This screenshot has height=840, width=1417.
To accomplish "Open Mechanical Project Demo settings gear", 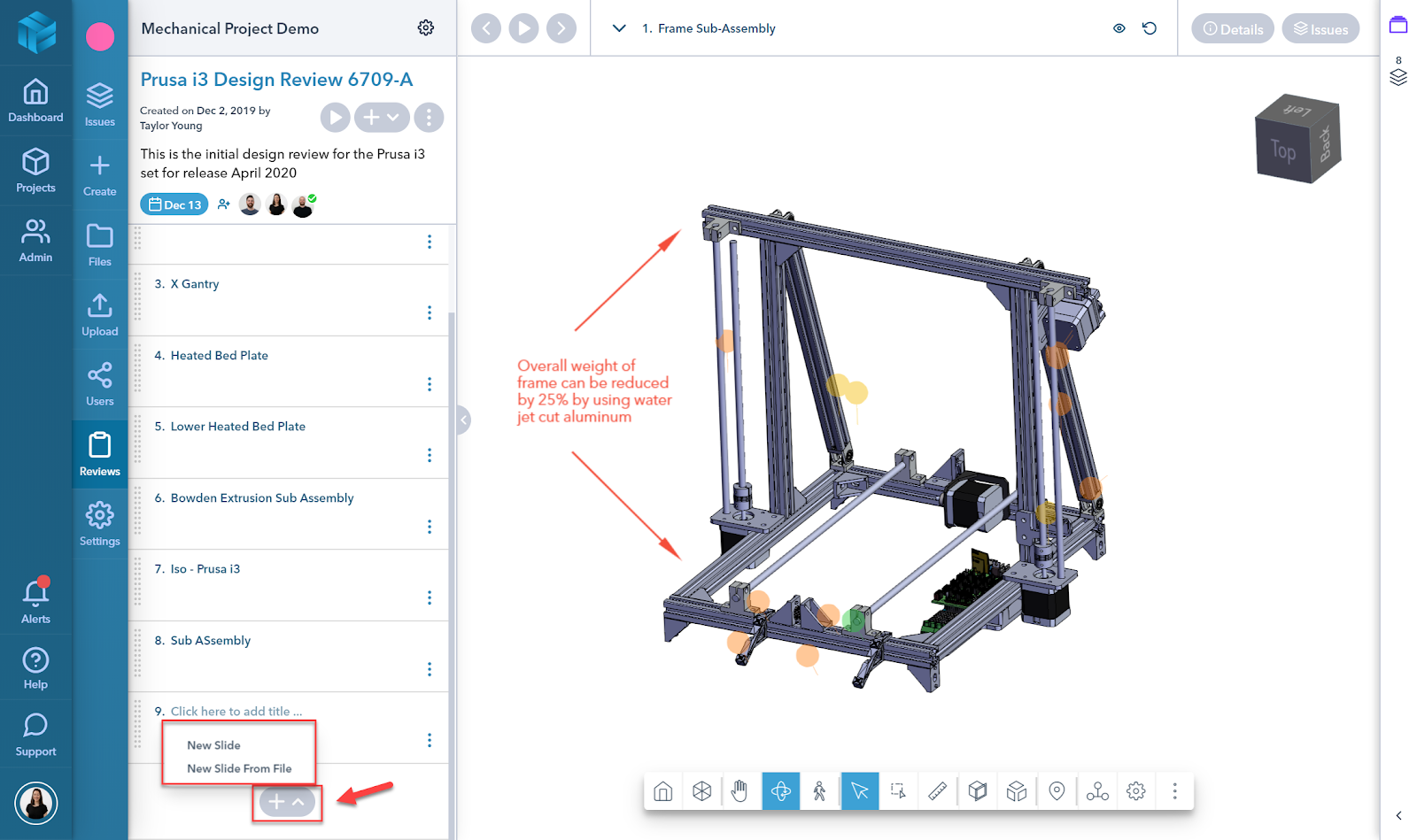I will [x=426, y=28].
